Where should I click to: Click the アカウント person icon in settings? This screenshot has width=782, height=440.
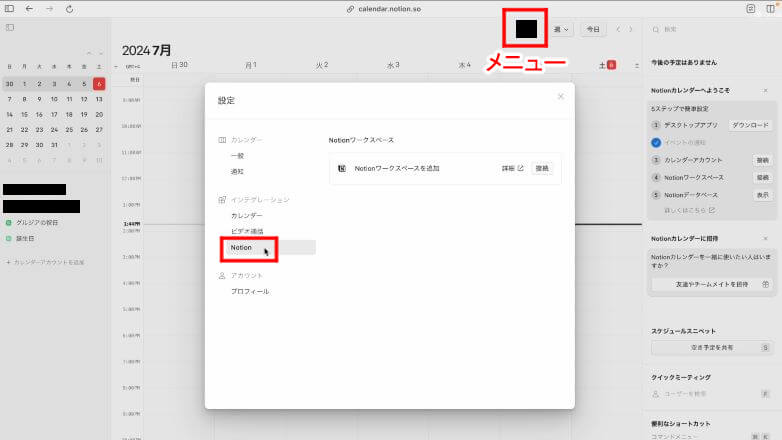coord(222,275)
